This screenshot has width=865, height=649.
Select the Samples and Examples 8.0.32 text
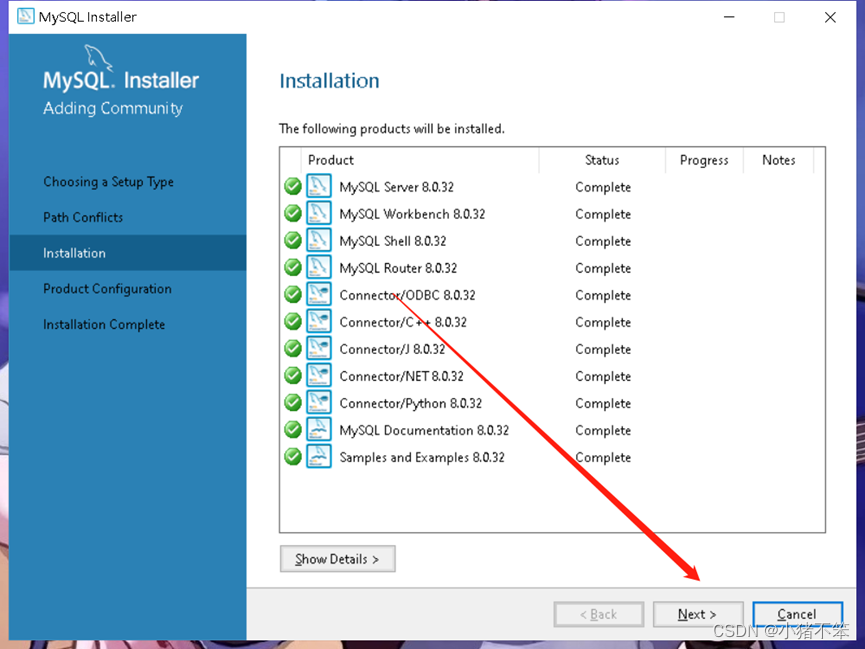click(422, 458)
